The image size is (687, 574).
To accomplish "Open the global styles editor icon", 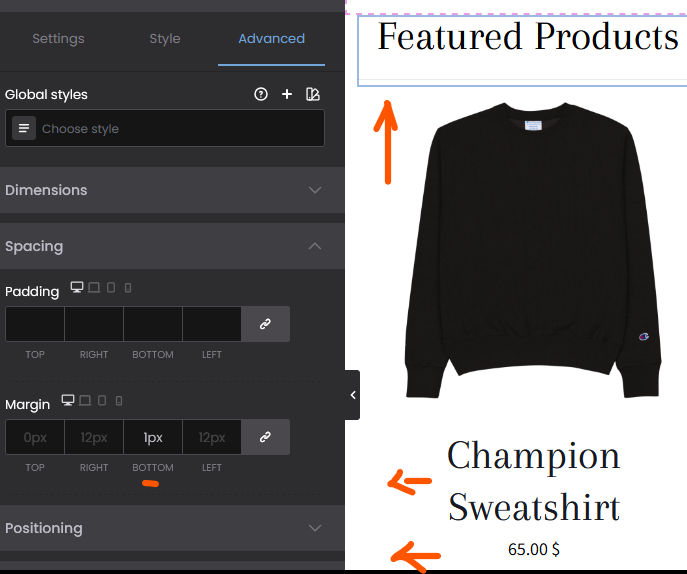I will (x=313, y=94).
